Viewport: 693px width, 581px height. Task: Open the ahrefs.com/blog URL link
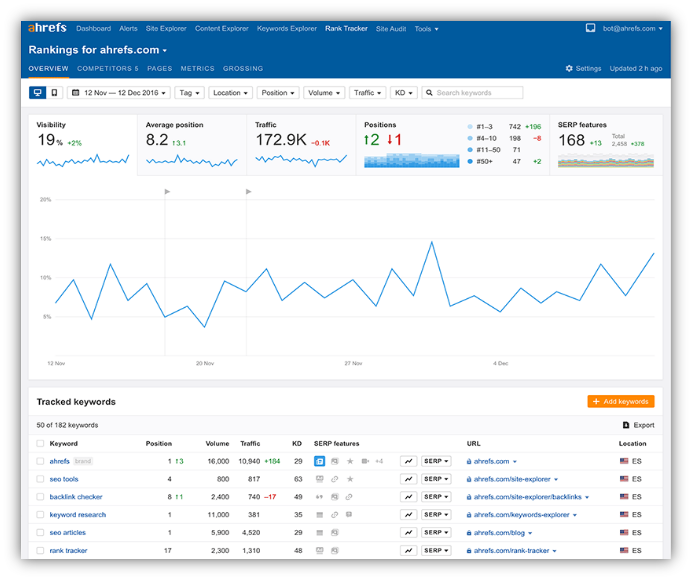[499, 533]
